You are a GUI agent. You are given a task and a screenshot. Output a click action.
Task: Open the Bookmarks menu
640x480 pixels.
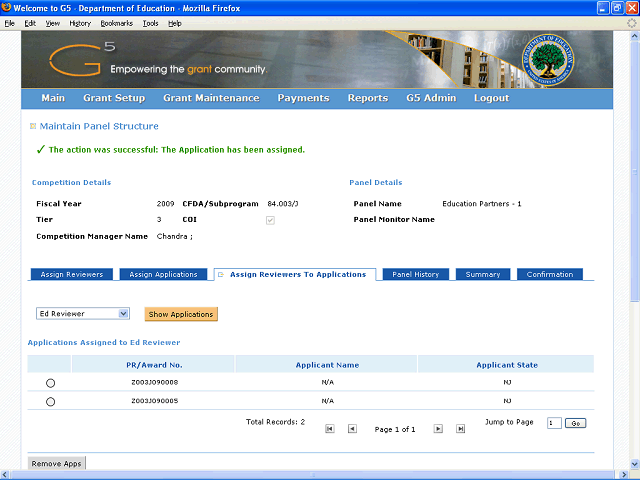click(117, 23)
